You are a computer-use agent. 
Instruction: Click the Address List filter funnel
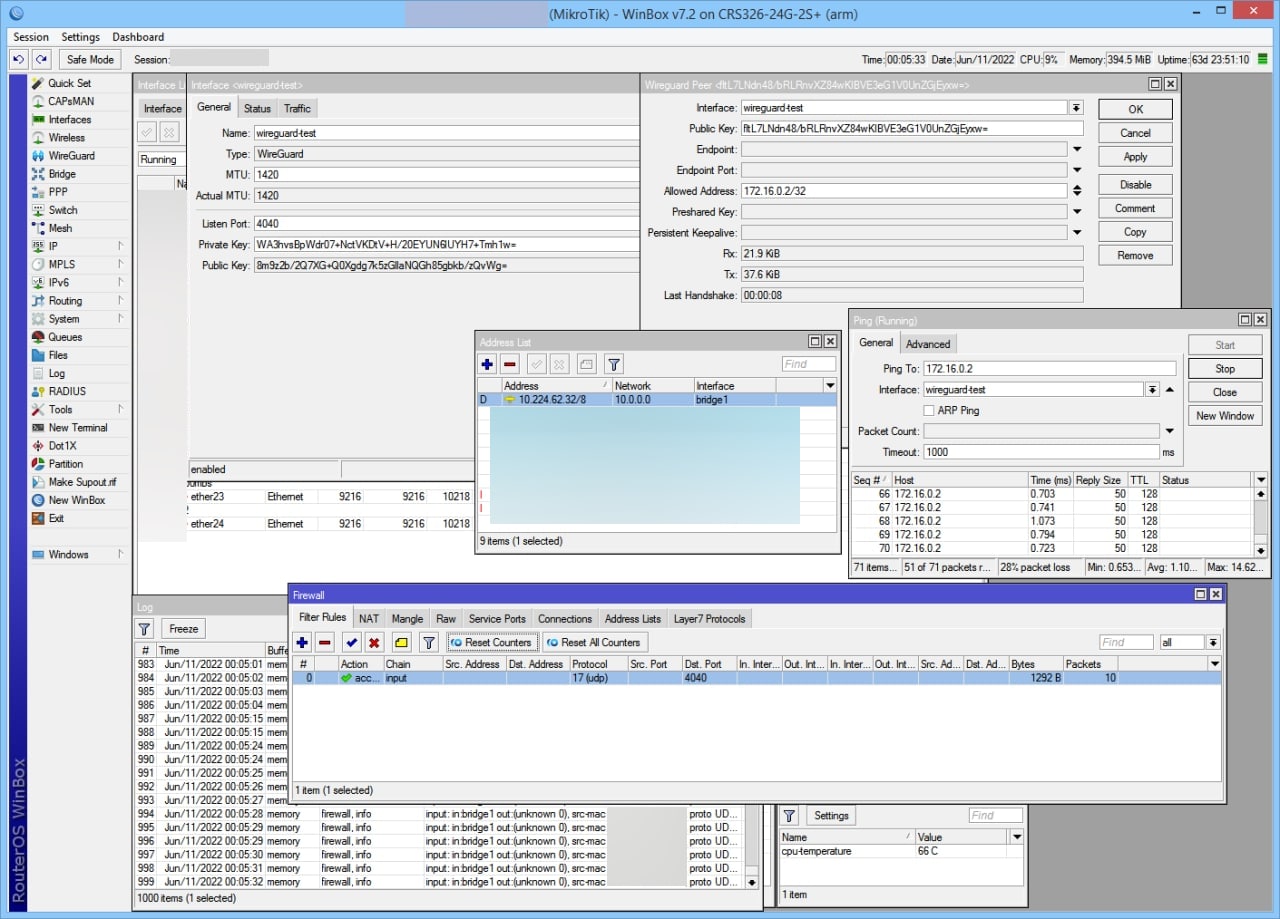pos(614,365)
